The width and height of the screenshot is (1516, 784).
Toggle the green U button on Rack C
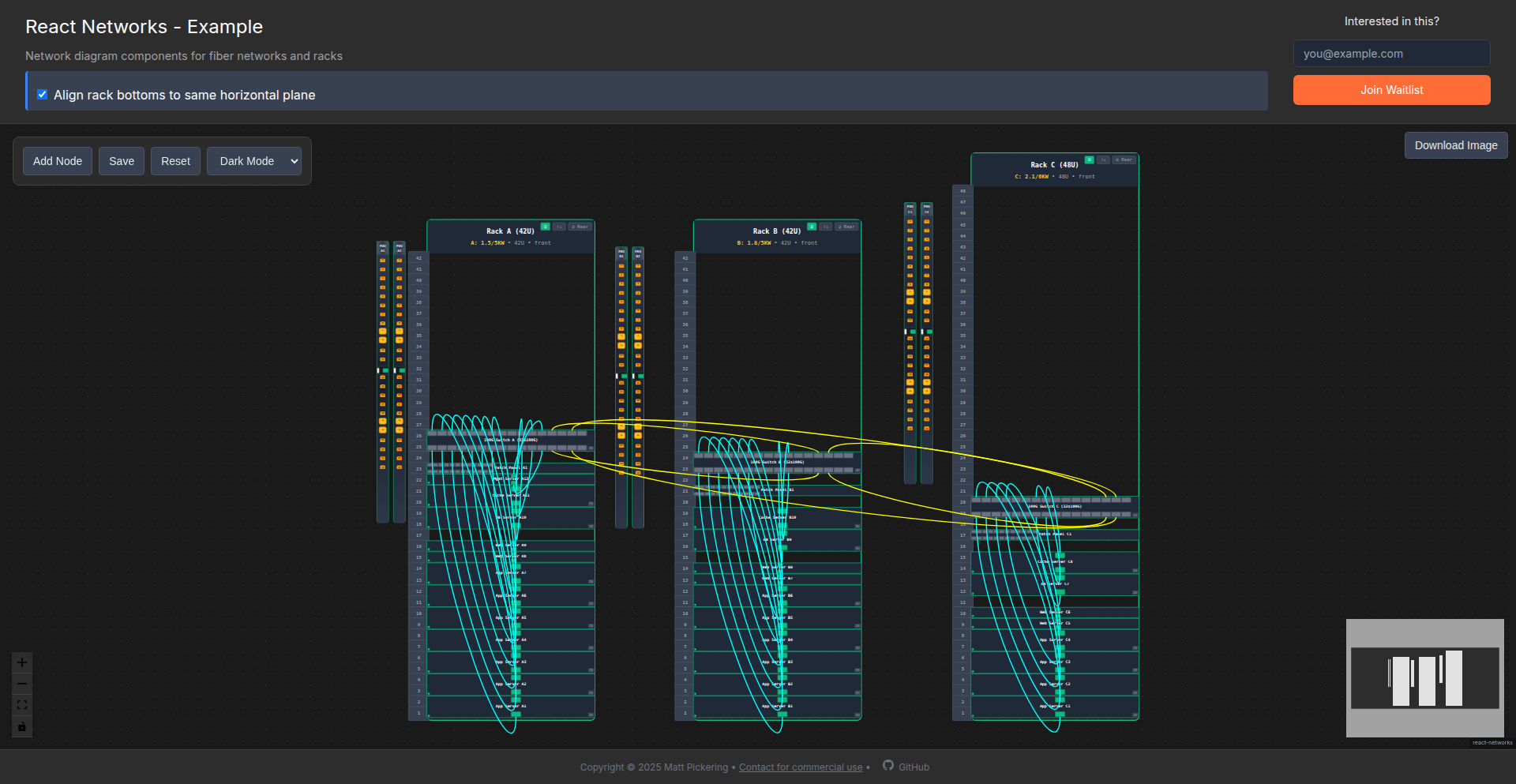coord(1090,159)
